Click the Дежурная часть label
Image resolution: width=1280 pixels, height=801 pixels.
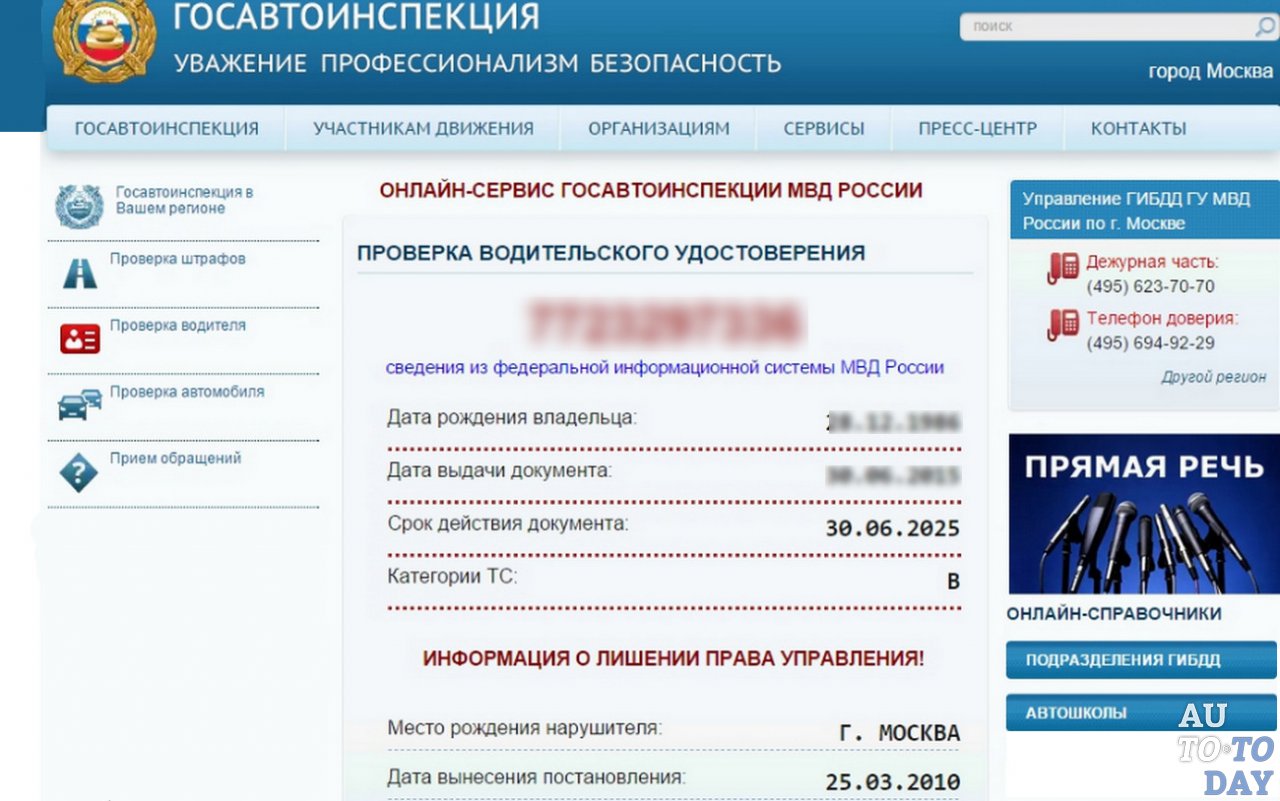pos(1152,262)
